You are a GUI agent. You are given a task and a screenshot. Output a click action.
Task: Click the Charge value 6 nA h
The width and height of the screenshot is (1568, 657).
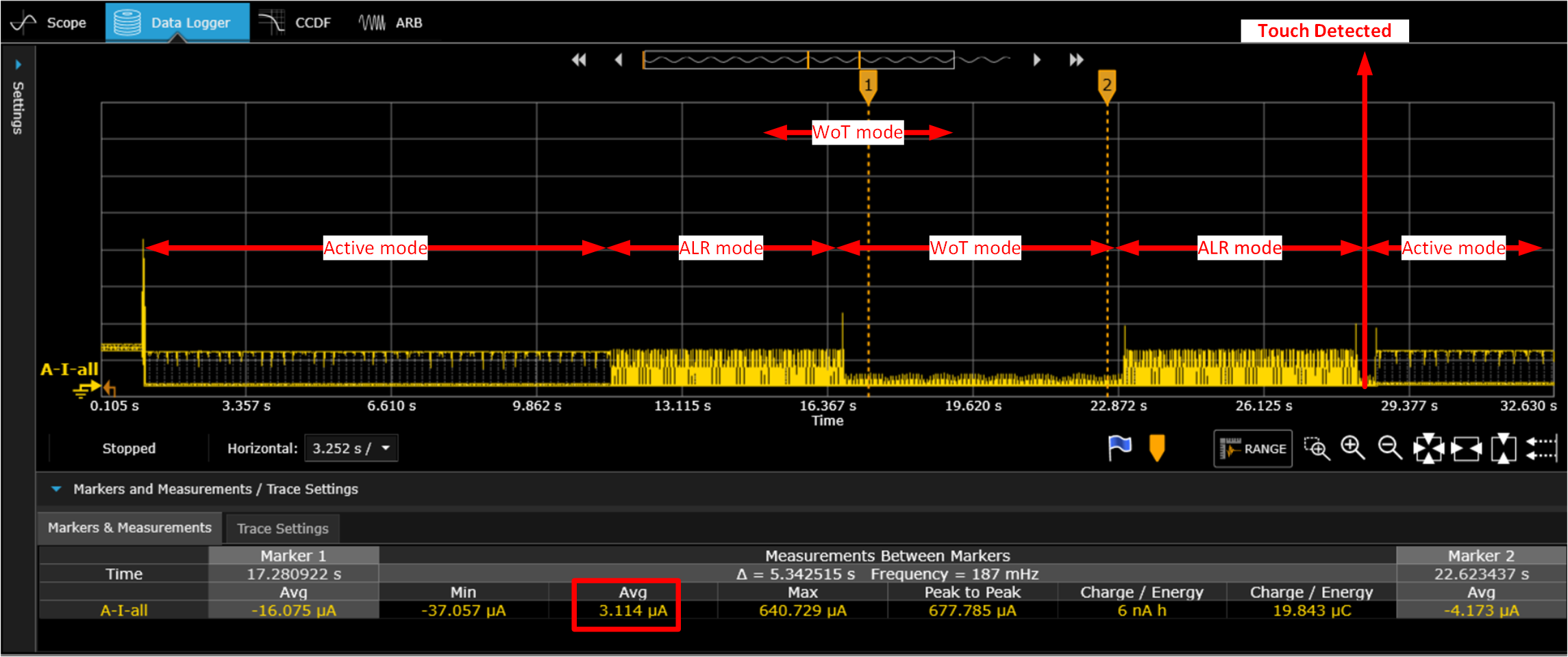pyautogui.click(x=1142, y=610)
